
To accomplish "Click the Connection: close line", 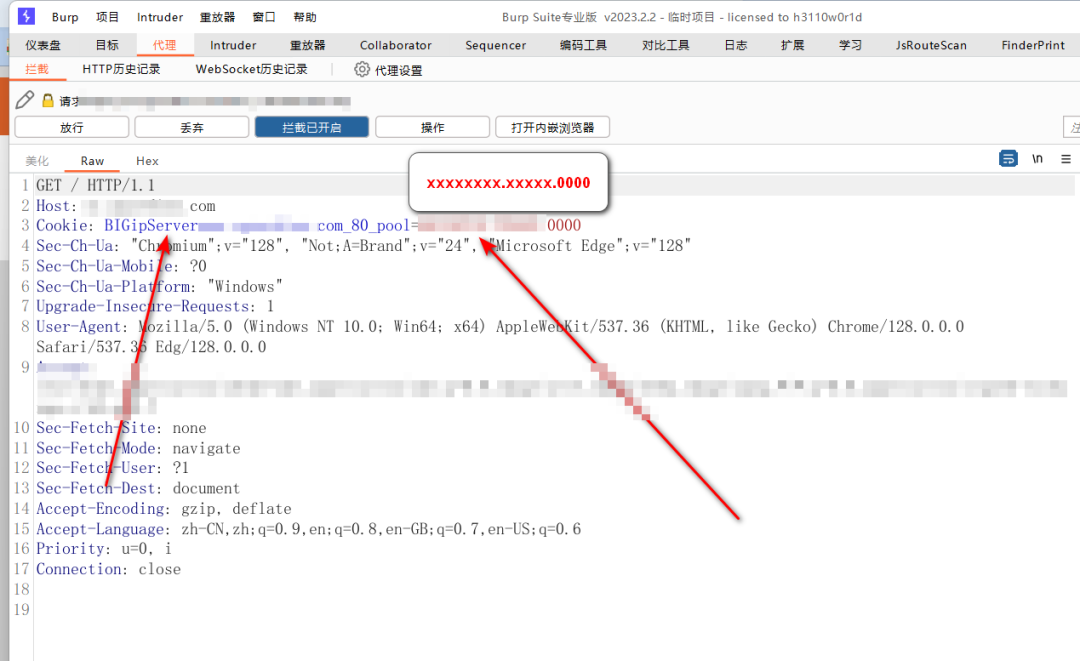I will (x=108, y=569).
